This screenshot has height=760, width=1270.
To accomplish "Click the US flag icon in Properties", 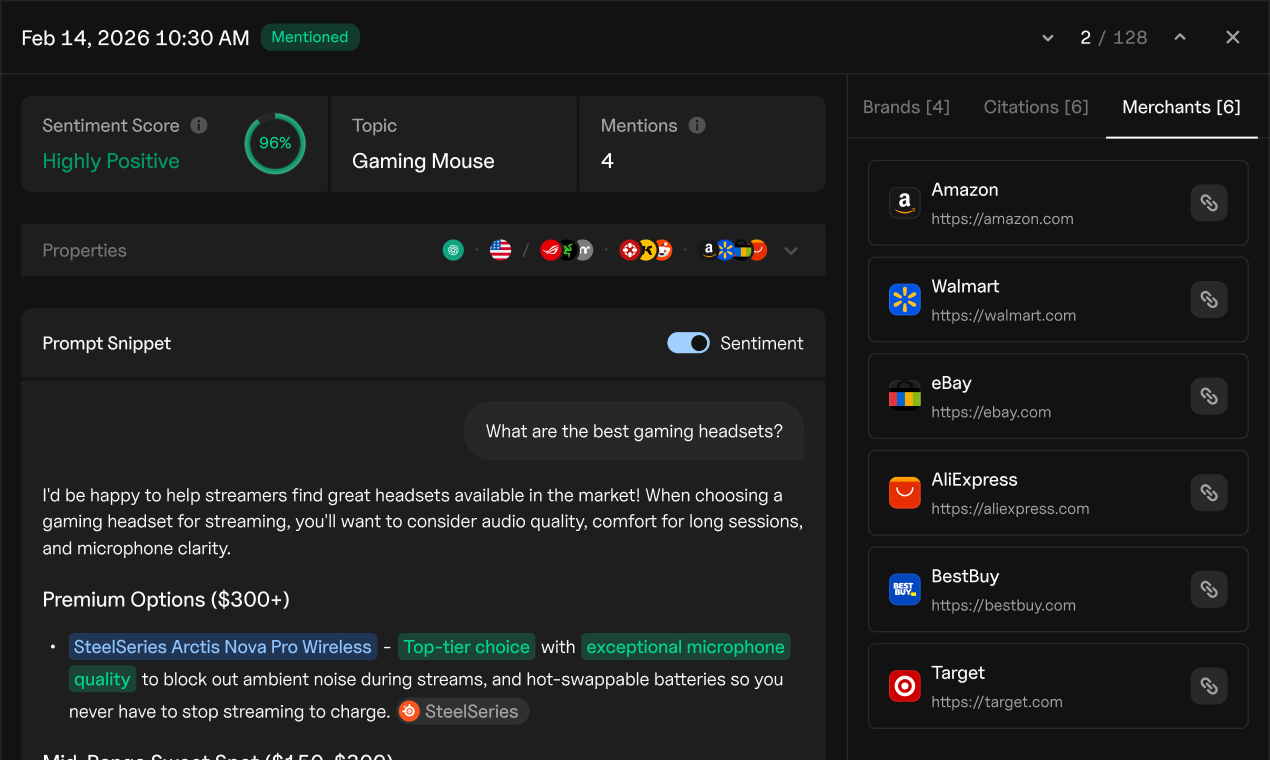I will 500,250.
